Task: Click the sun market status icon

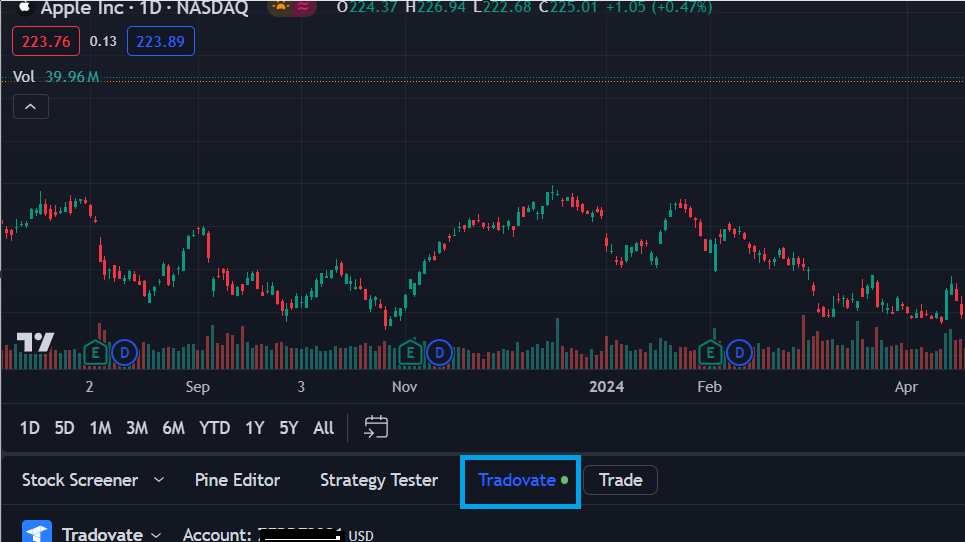Action: (x=281, y=7)
